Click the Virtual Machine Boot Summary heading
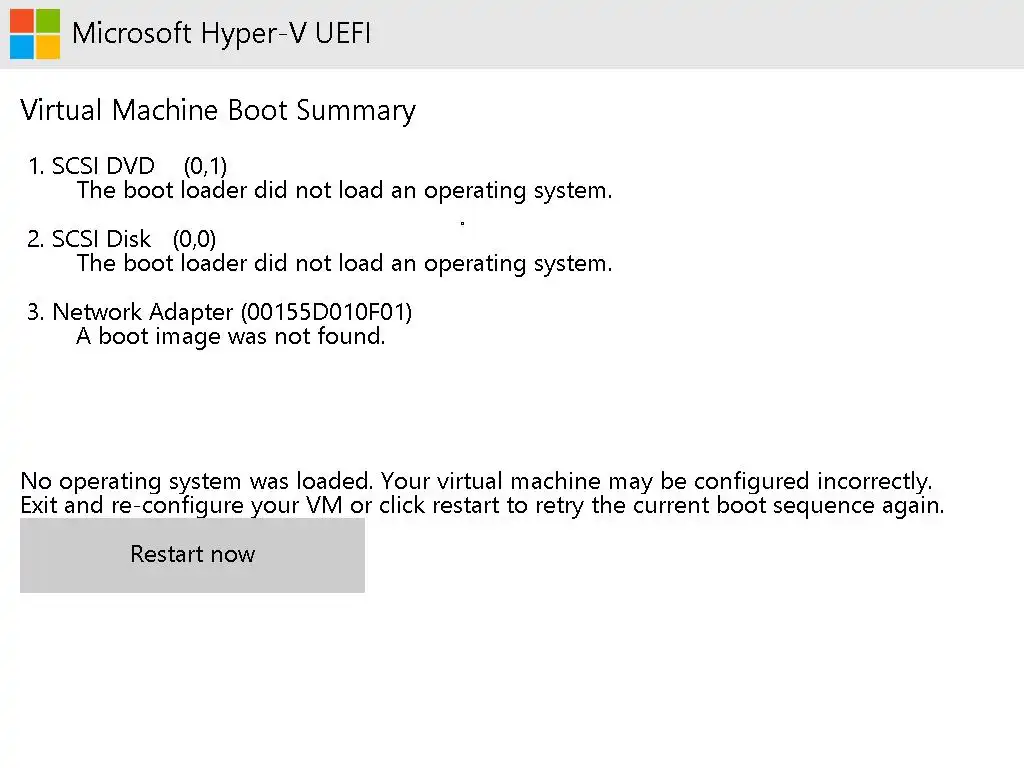 (x=218, y=110)
